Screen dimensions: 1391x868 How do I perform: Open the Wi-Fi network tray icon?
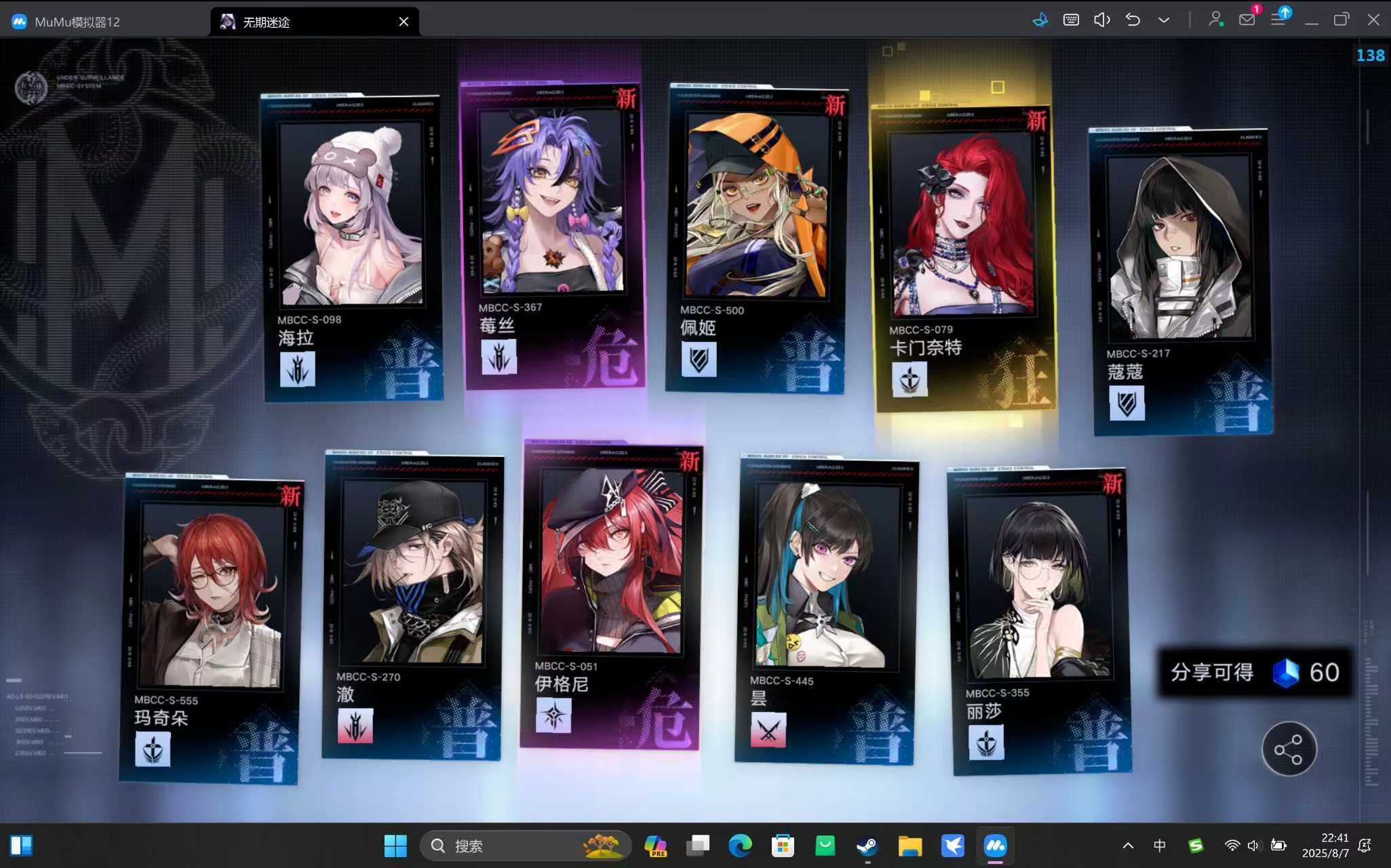[x=1232, y=846]
